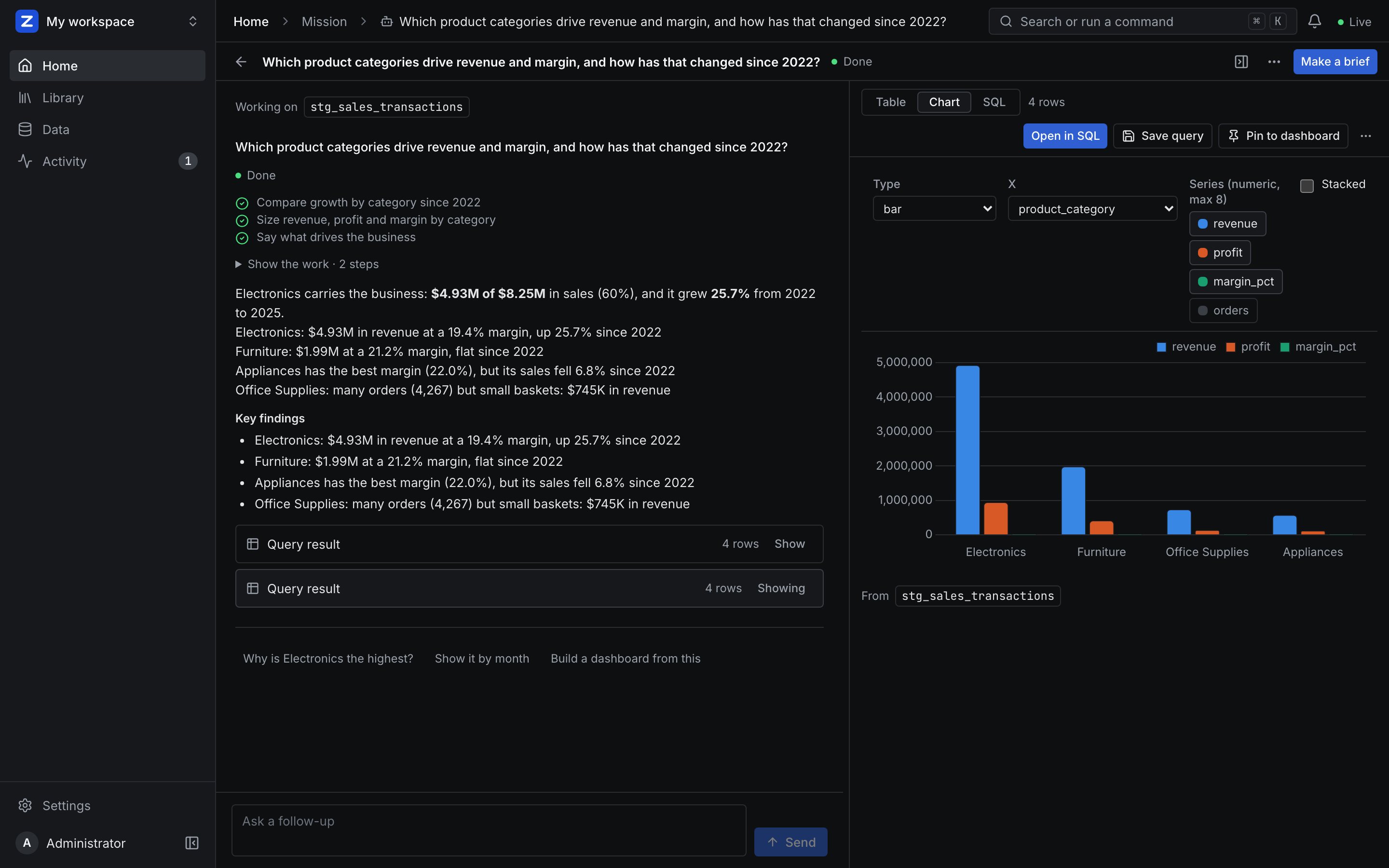Select the Chart tab

click(x=943, y=102)
